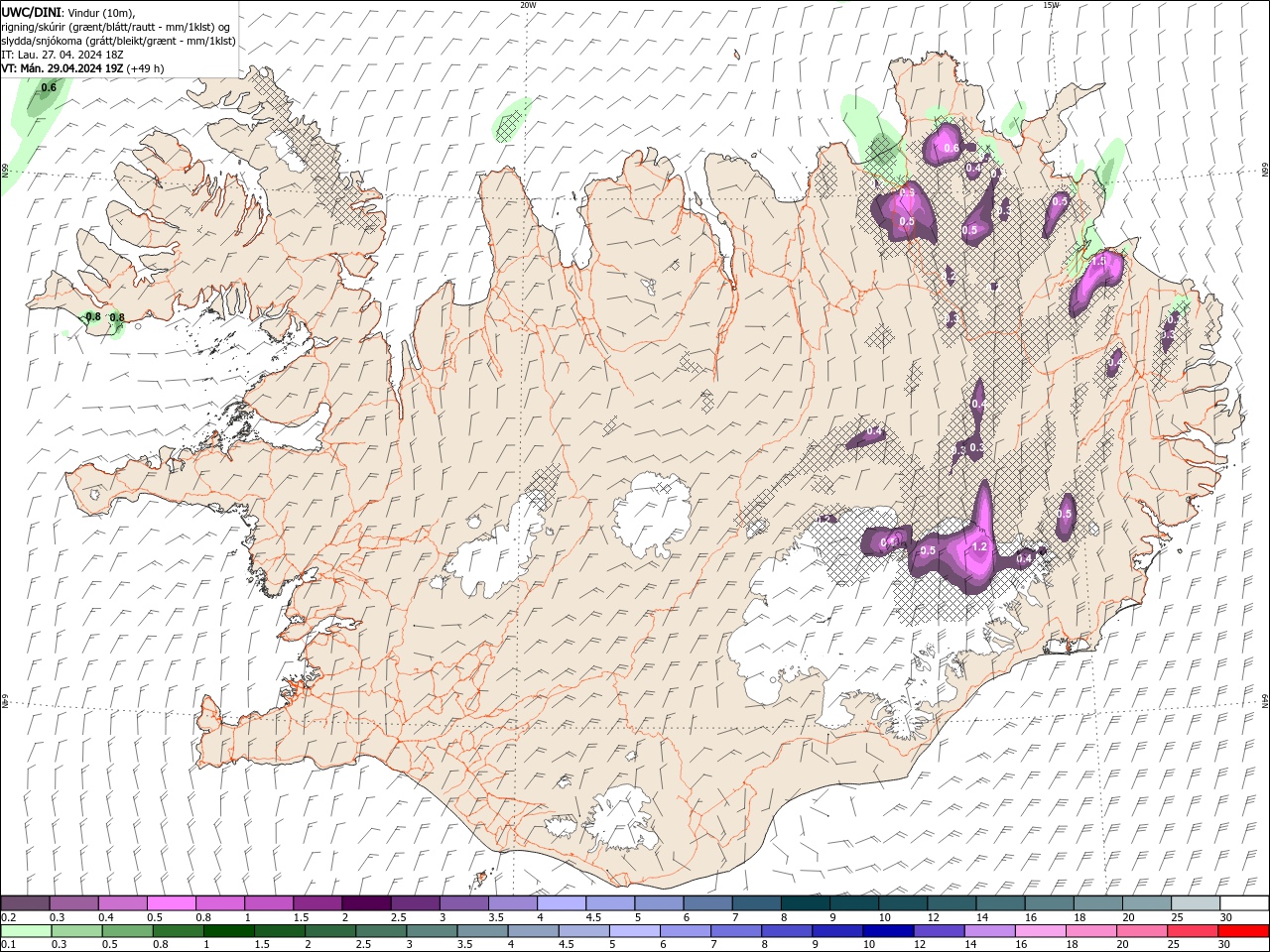Click the dark teal swatch at 8 in upper legend
This screenshot has height=952, width=1270.
point(806,903)
